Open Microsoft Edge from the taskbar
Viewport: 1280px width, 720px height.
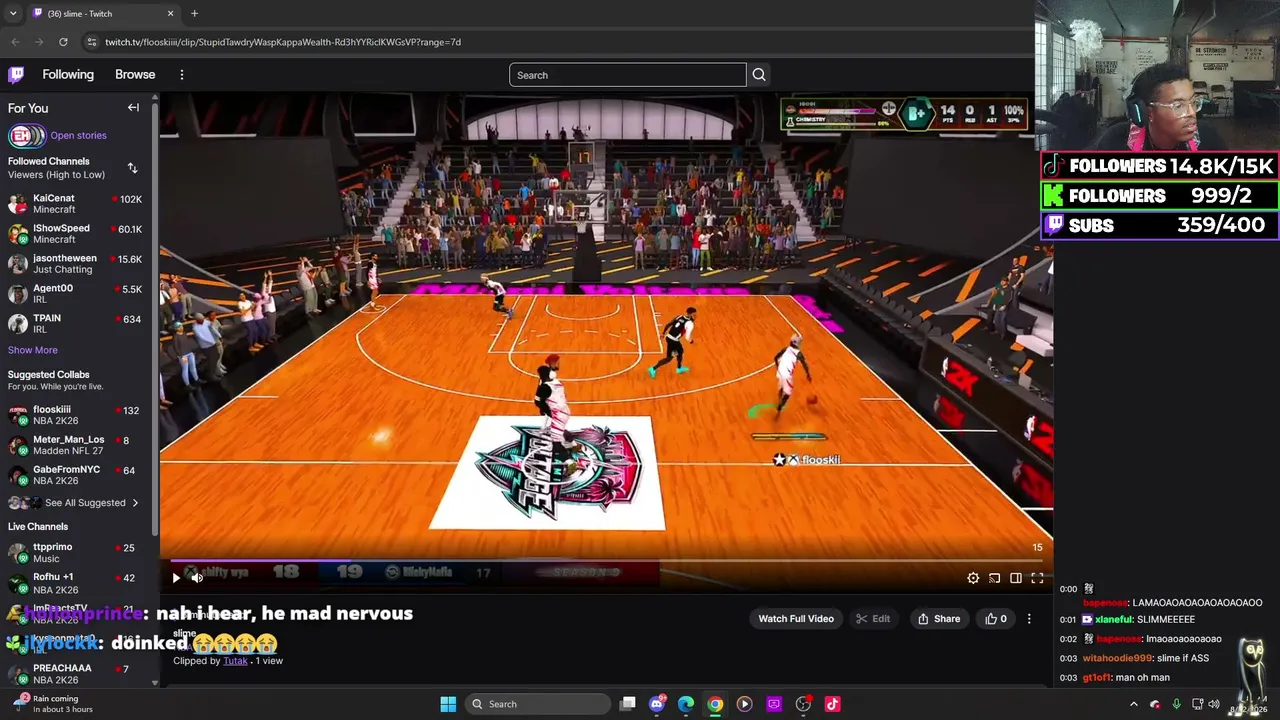(x=686, y=704)
